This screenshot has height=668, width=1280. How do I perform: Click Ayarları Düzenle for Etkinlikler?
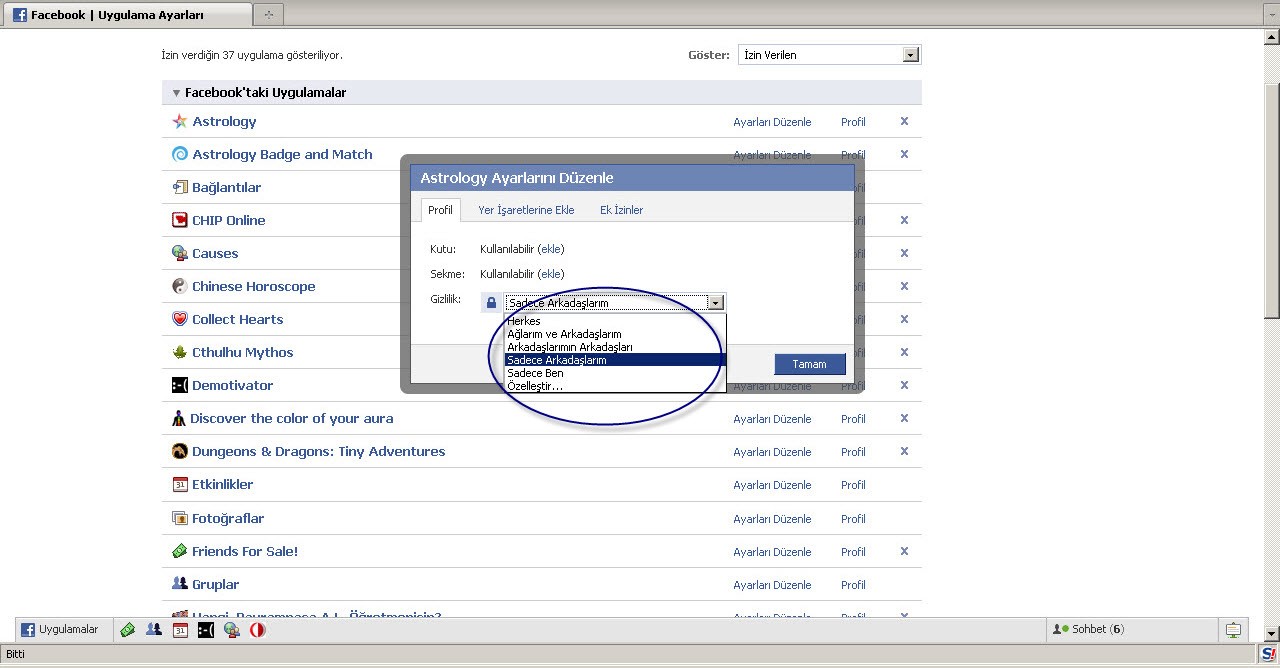tap(772, 485)
